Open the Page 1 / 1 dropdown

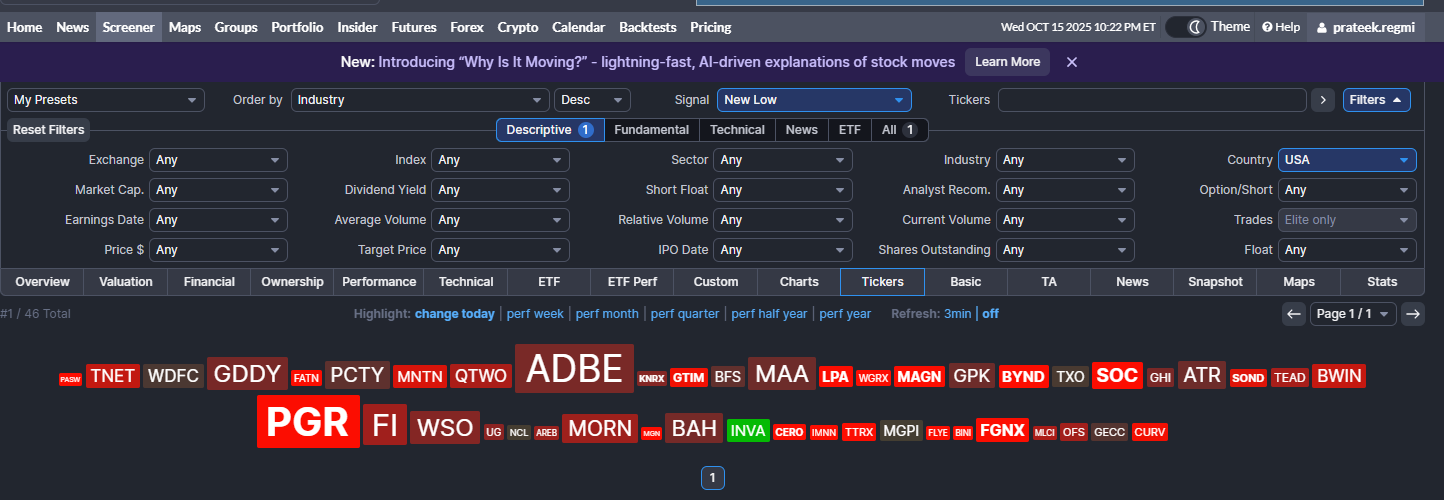(x=1353, y=314)
